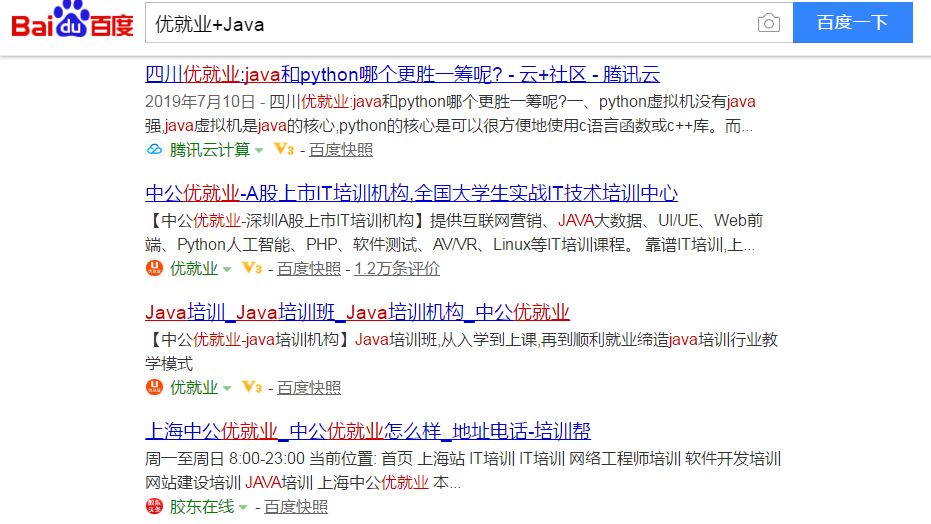Click 优就业 source name under Java培训 result
The height and width of the screenshot is (524, 931).
(194, 387)
